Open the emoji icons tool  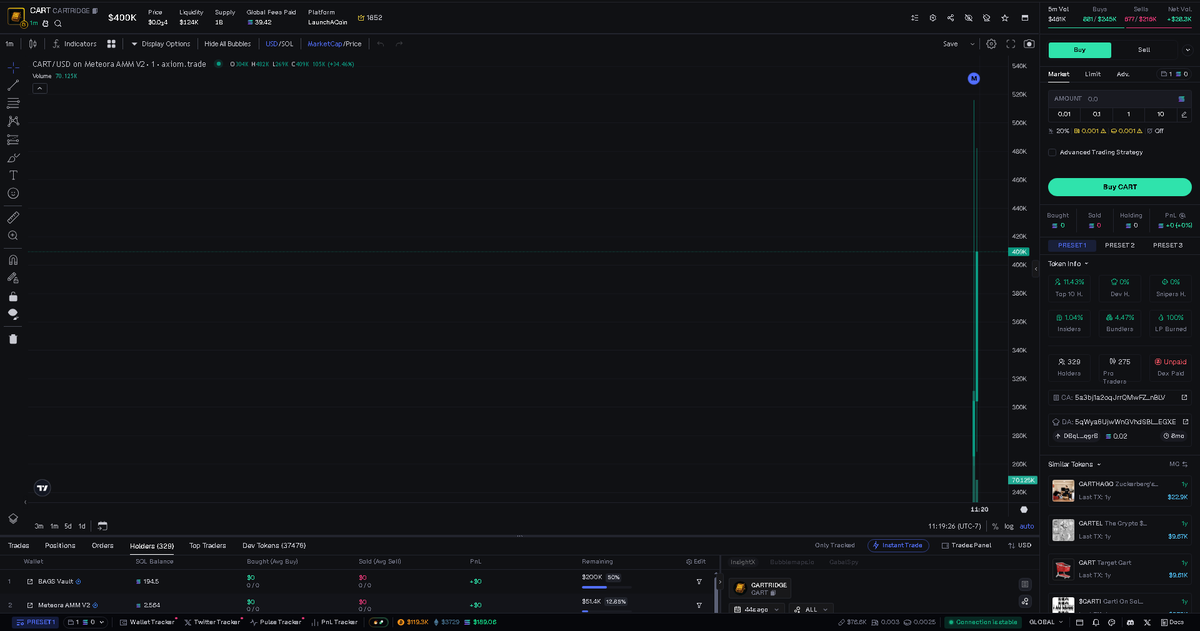[x=13, y=193]
